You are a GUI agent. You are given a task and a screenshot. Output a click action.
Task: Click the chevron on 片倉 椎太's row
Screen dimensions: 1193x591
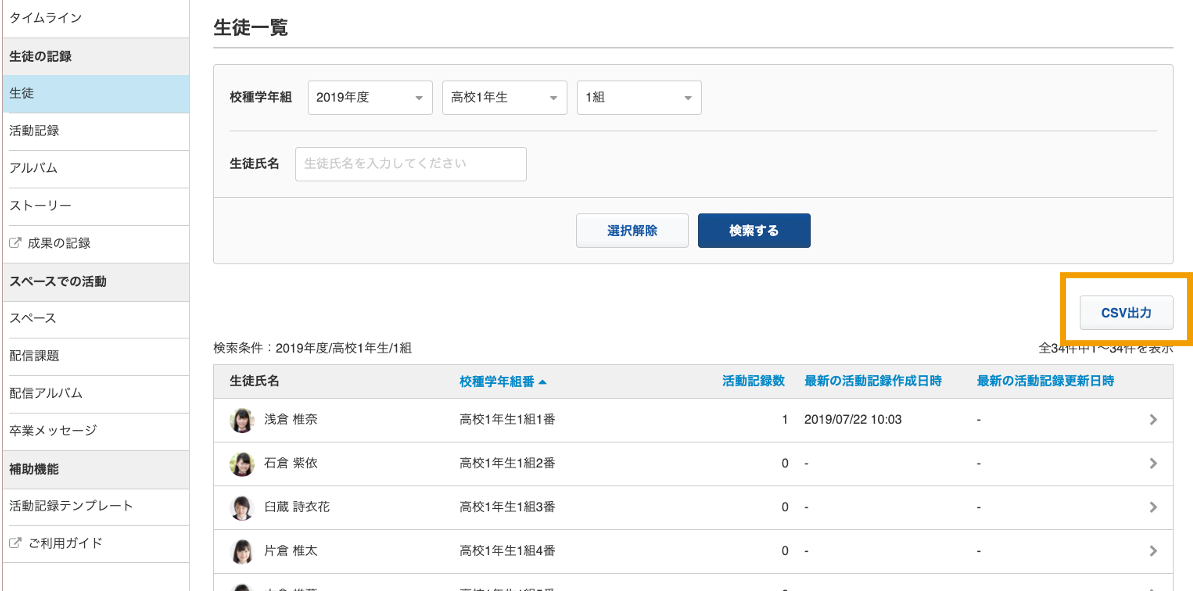(x=1153, y=551)
